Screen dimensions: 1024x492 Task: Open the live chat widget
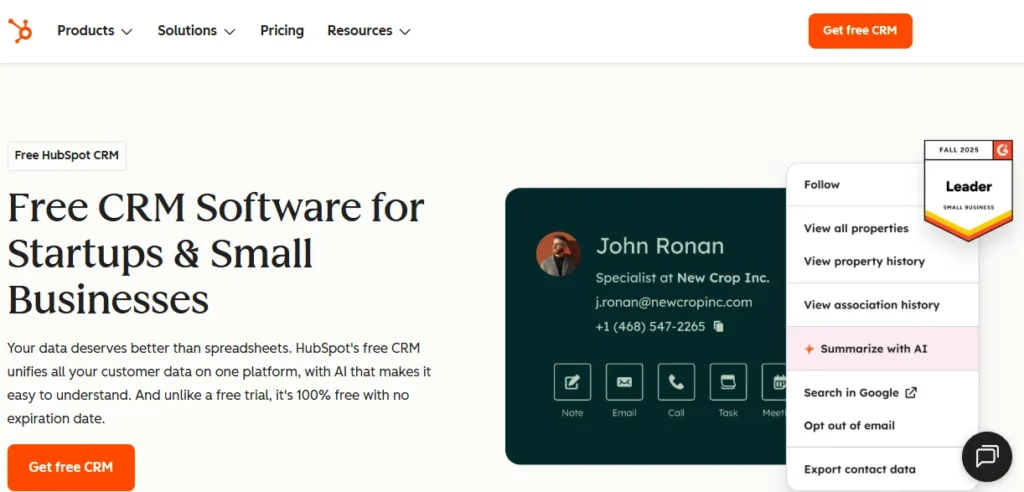click(x=986, y=457)
